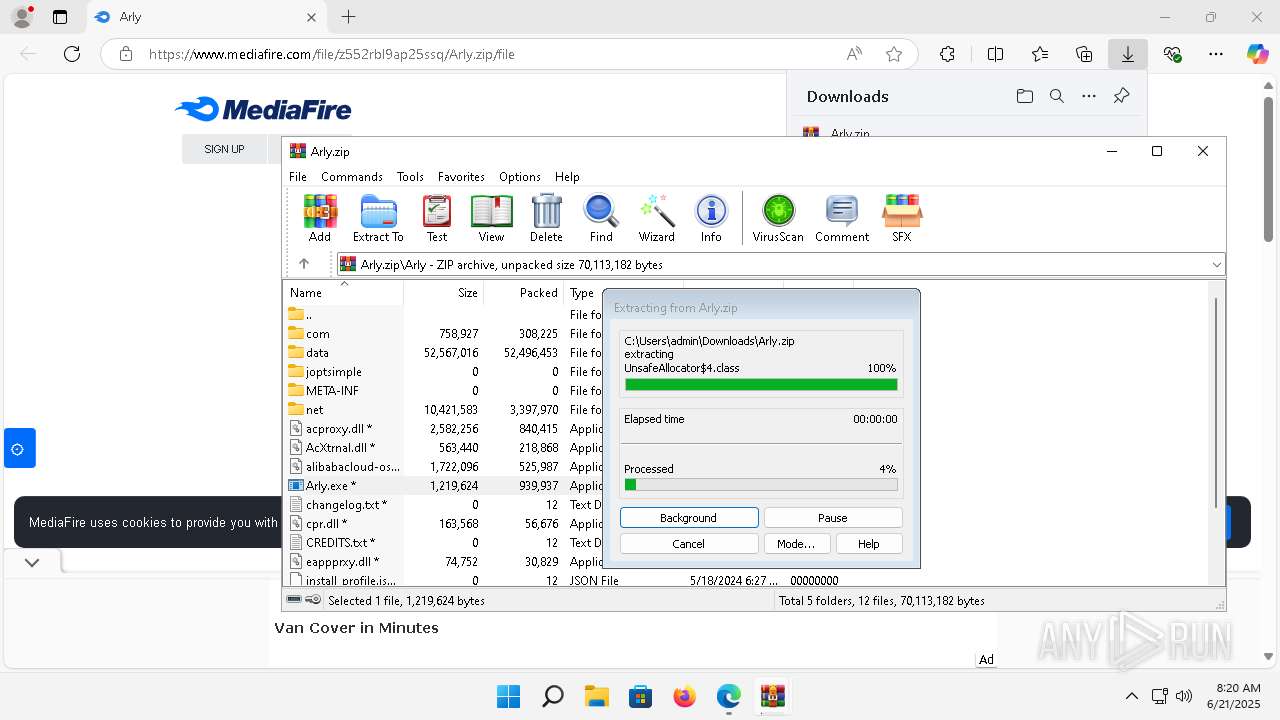Open taskbar Search icon
Viewport: 1280px width, 720px height.
[x=553, y=696]
